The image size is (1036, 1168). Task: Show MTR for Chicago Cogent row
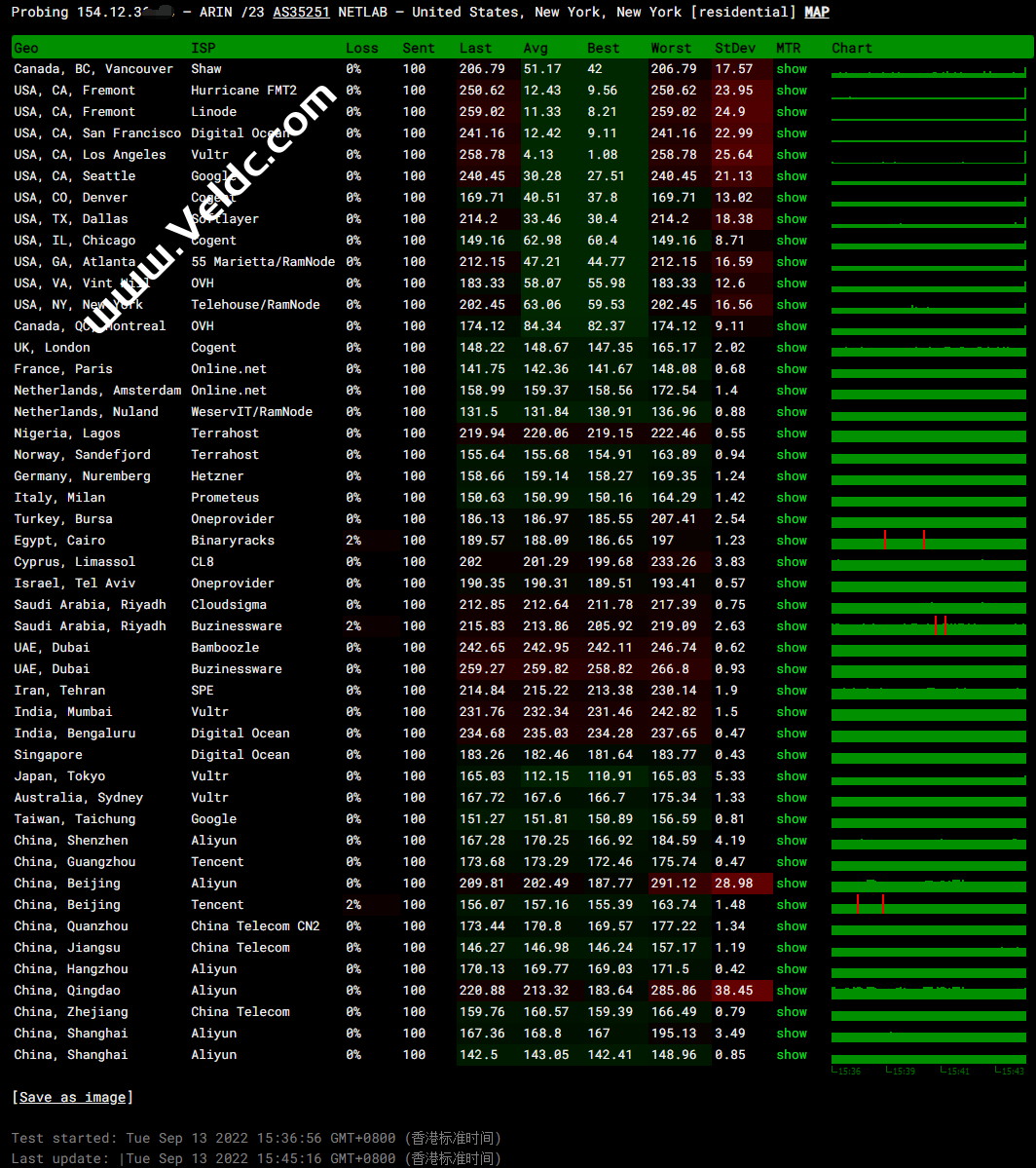coord(791,241)
